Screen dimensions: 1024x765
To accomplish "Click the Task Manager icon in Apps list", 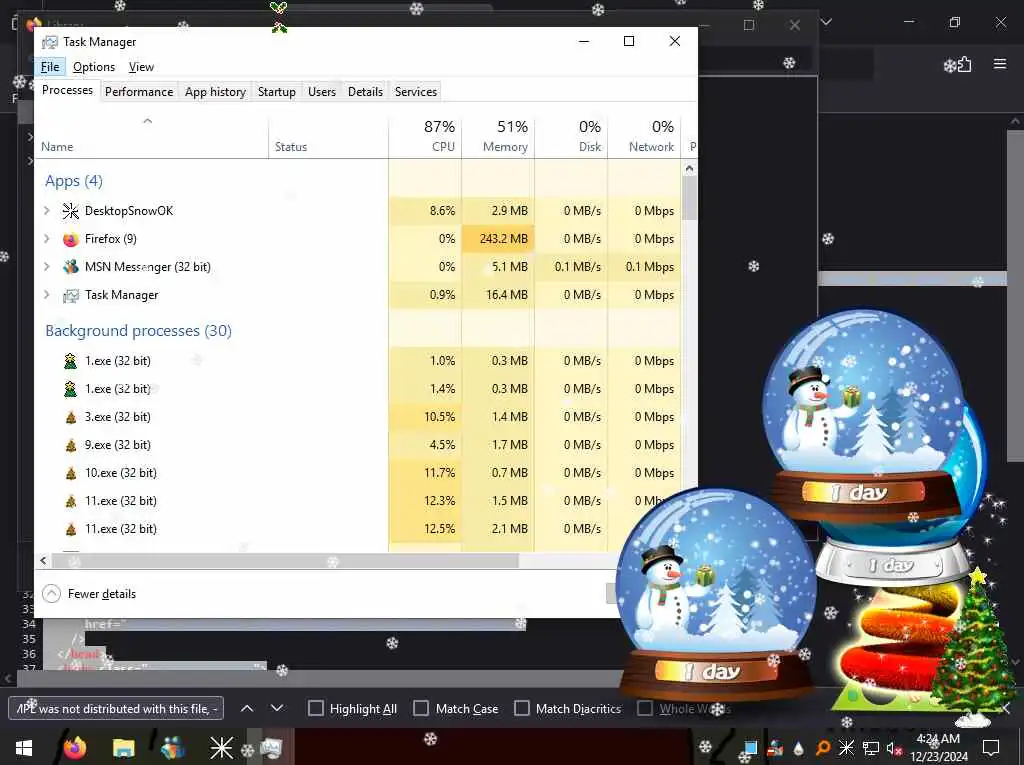I will tap(71, 295).
